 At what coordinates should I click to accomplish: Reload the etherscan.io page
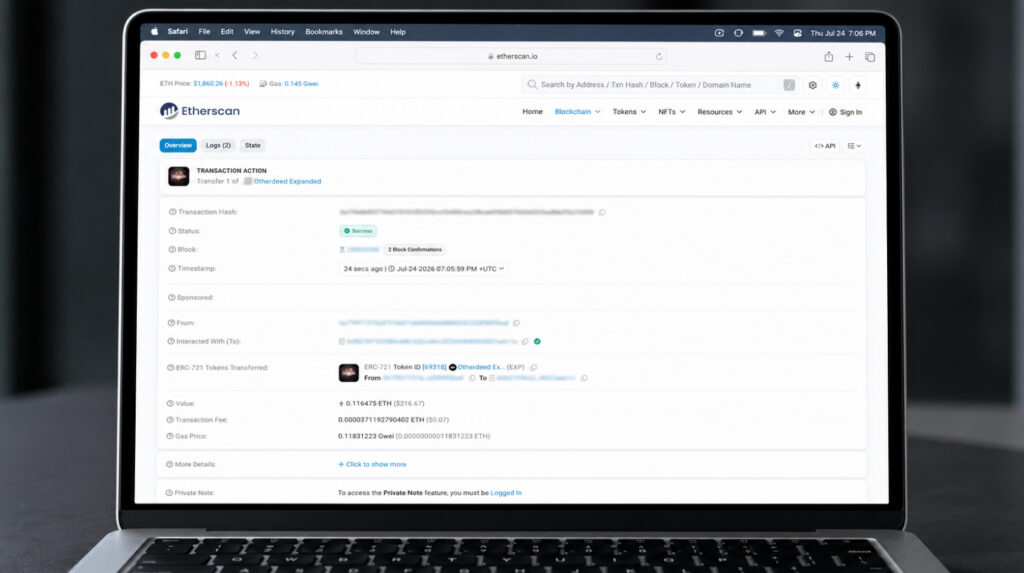659,57
